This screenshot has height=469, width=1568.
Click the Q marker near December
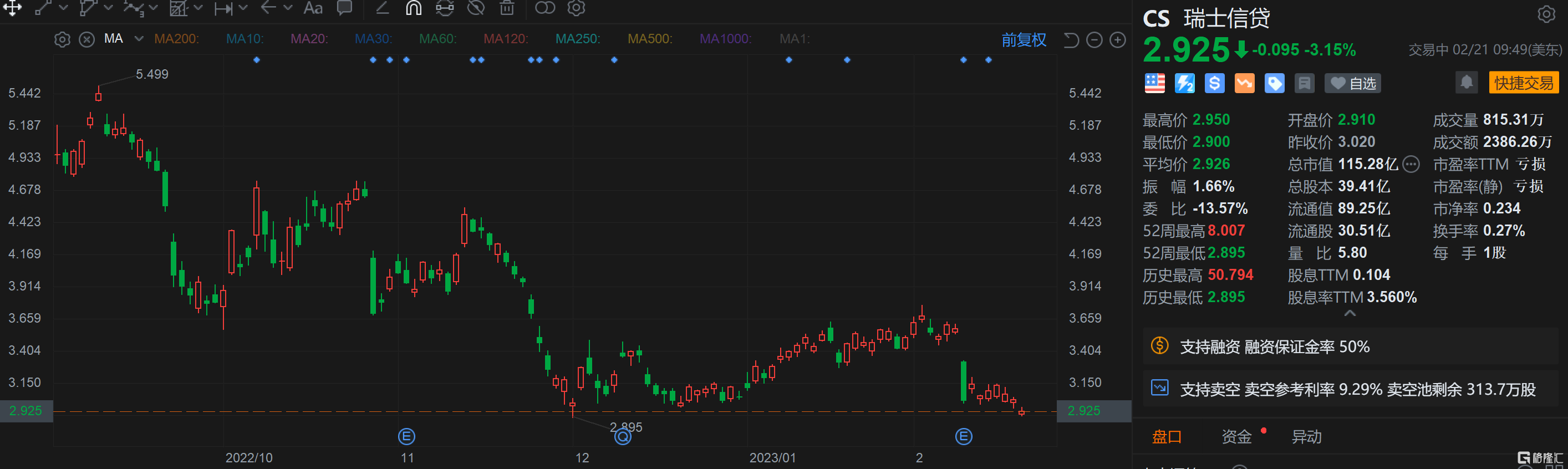tap(622, 436)
